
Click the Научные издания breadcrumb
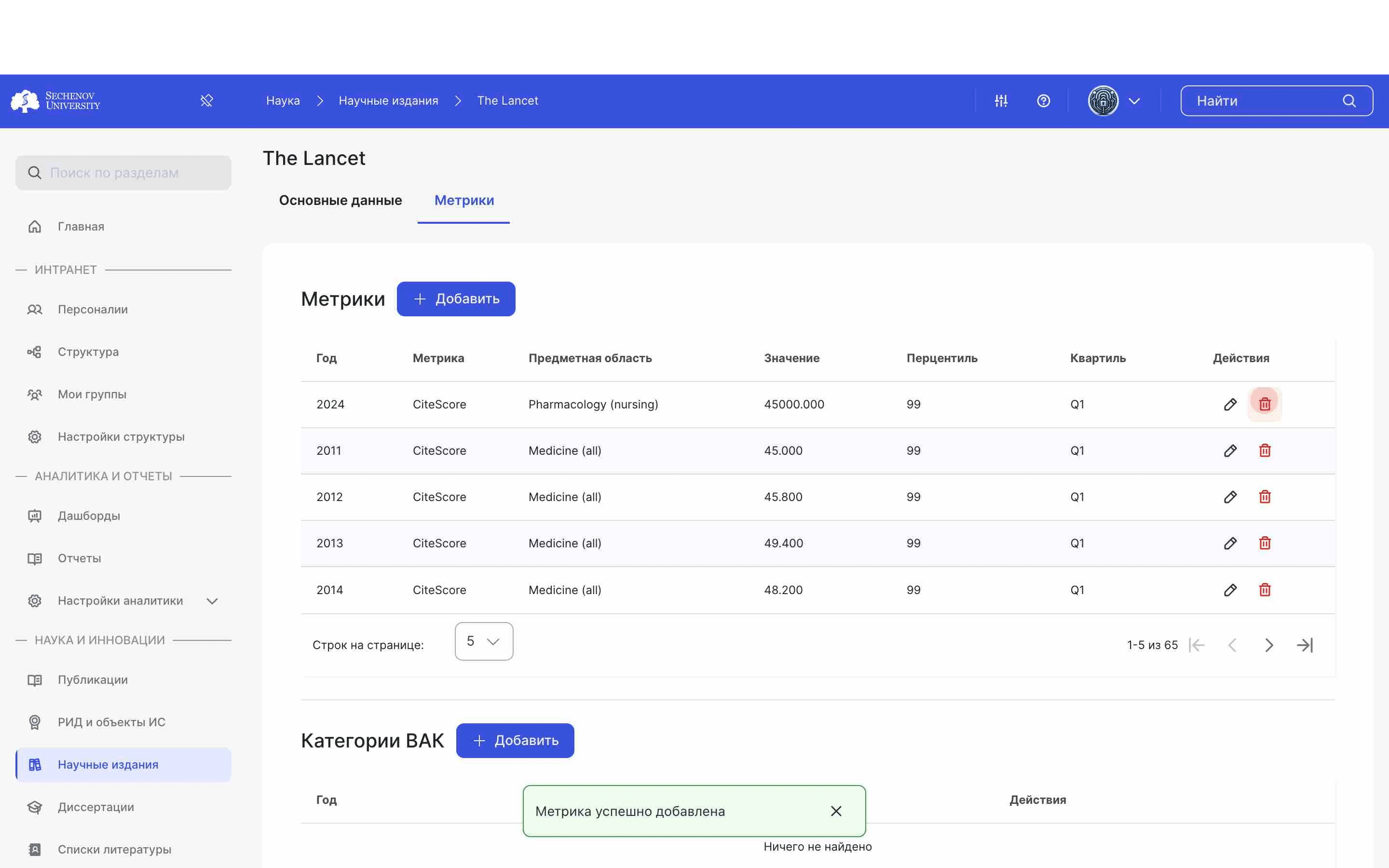pyautogui.click(x=389, y=101)
